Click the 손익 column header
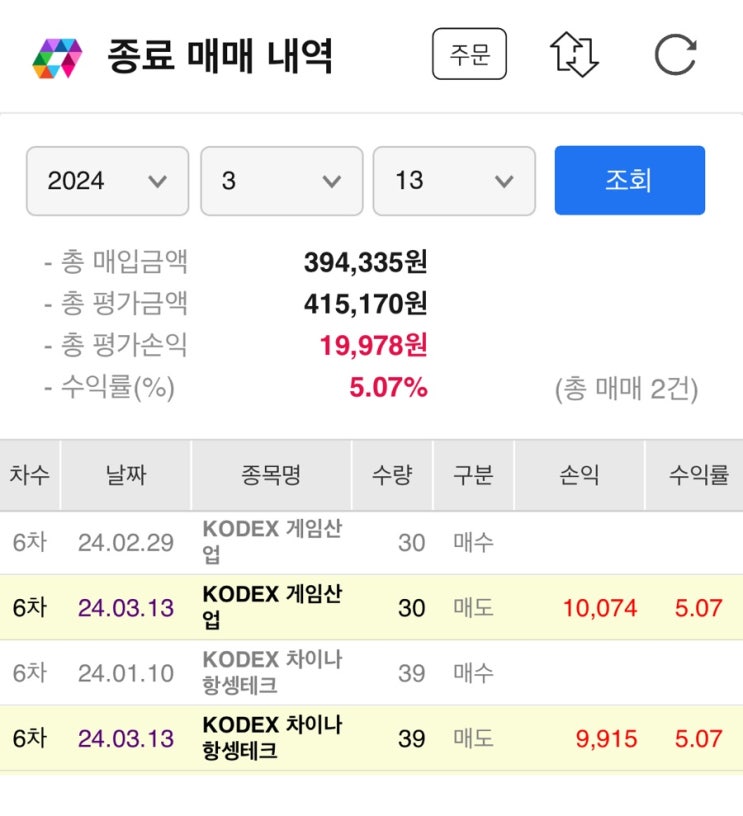This screenshot has width=743, height=816. 578,475
